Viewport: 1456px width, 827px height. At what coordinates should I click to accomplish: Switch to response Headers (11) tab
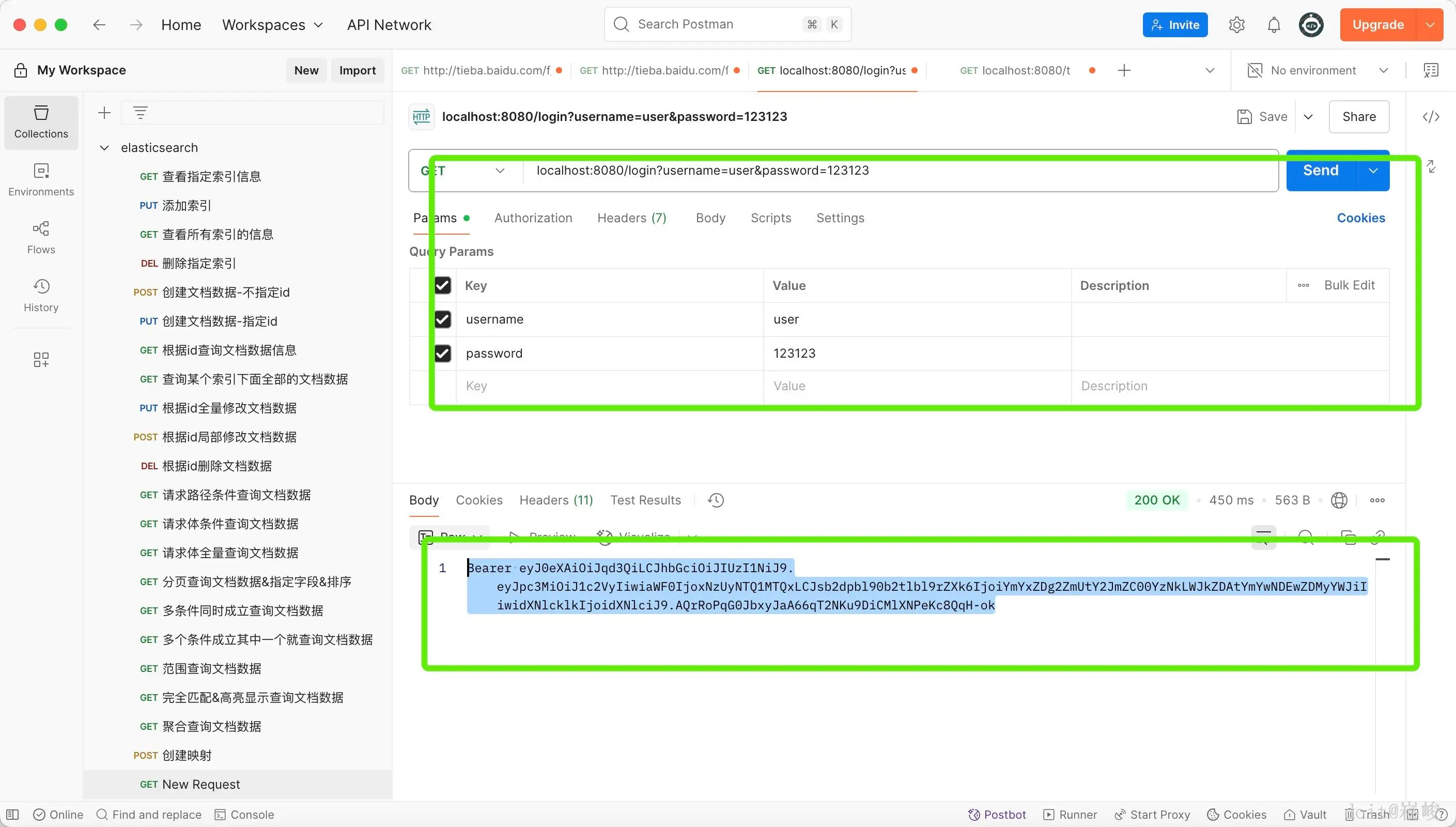(x=556, y=500)
